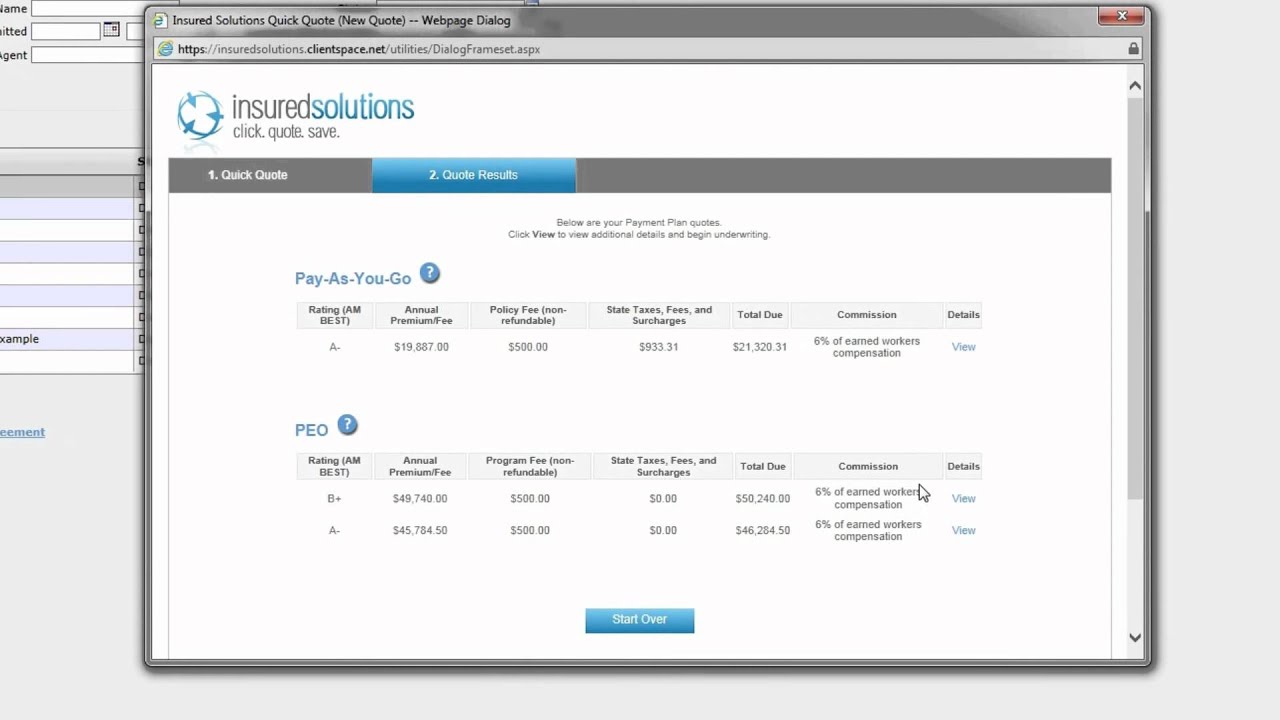Click the $933.31 state taxes cell

(x=659, y=347)
